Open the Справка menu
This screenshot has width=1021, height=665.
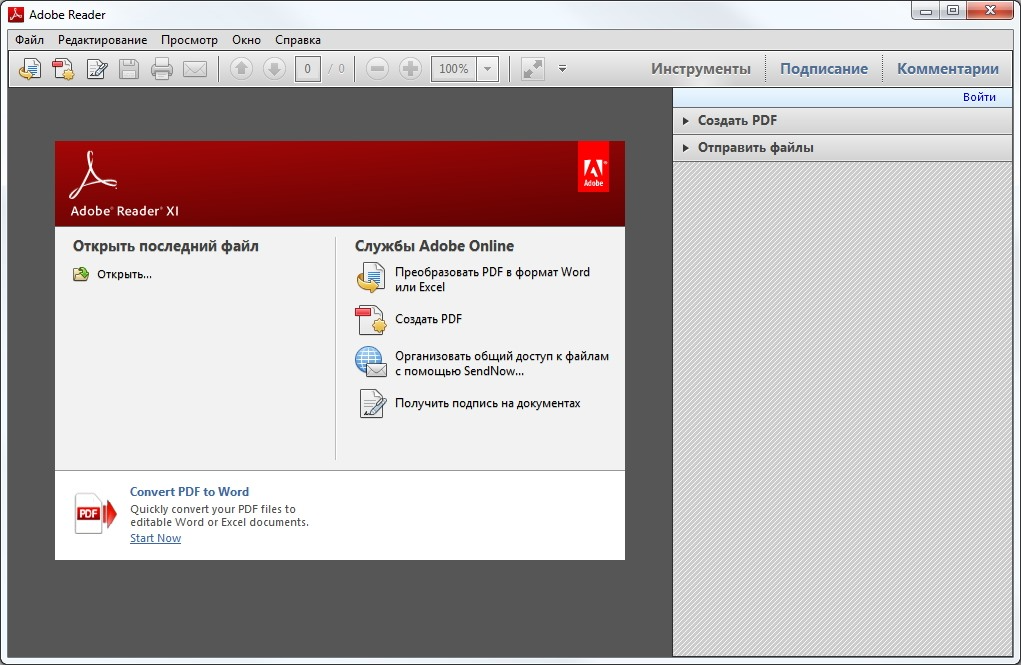pyautogui.click(x=298, y=40)
